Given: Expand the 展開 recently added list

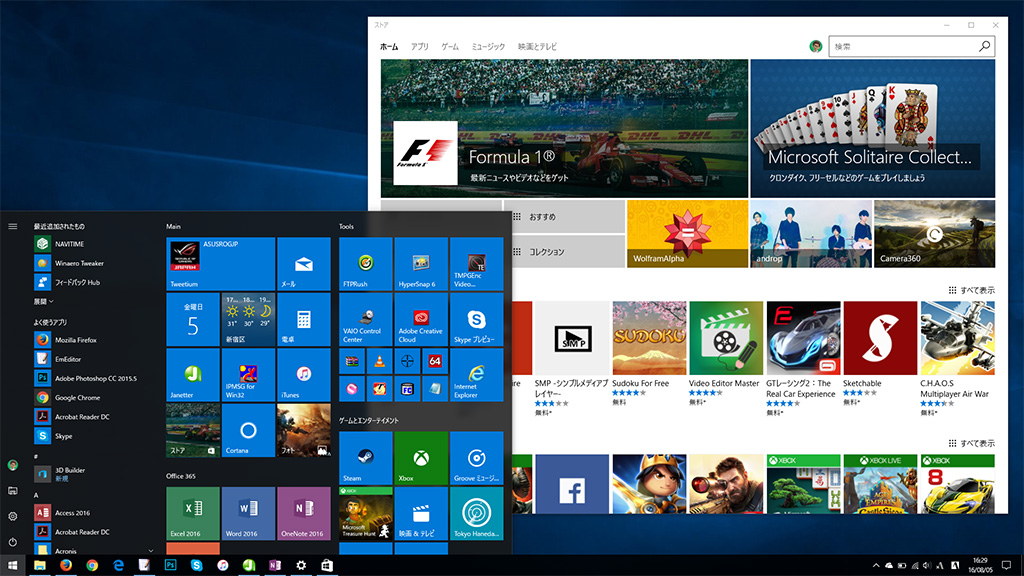Looking at the screenshot, I should [44, 301].
